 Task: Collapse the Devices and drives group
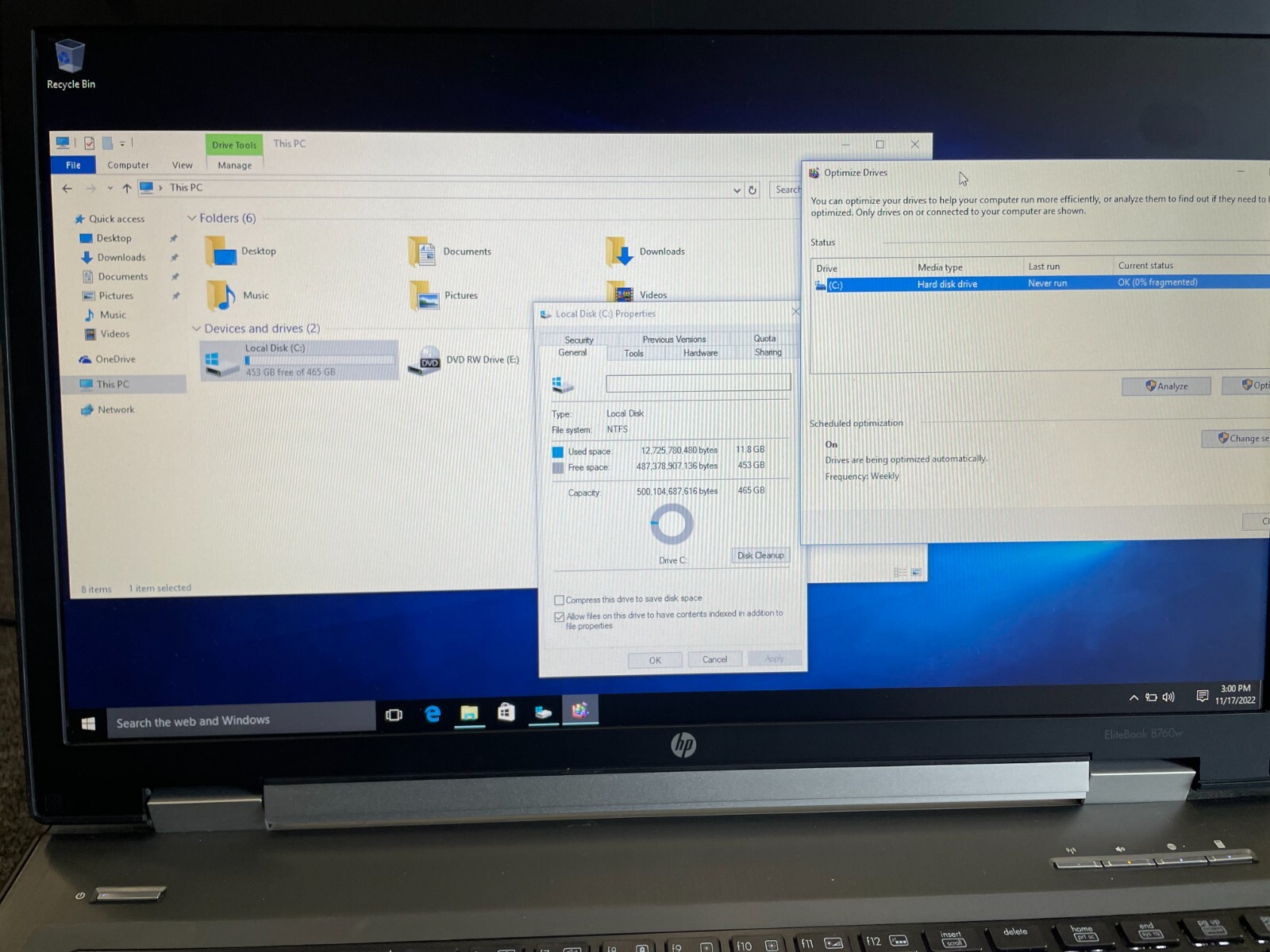click(x=196, y=328)
